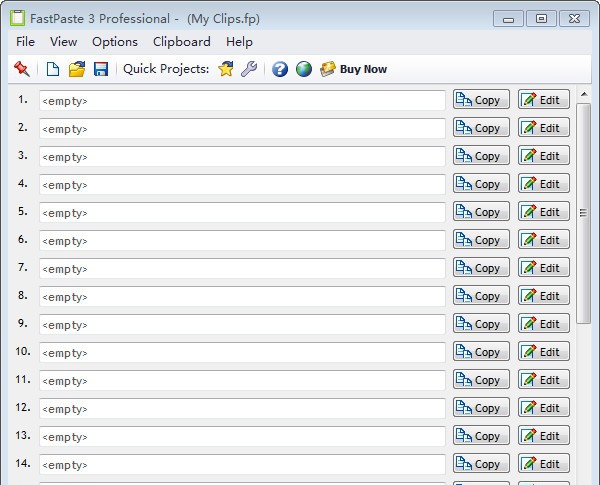
Task: Copy clip number 14
Action: coord(481,463)
